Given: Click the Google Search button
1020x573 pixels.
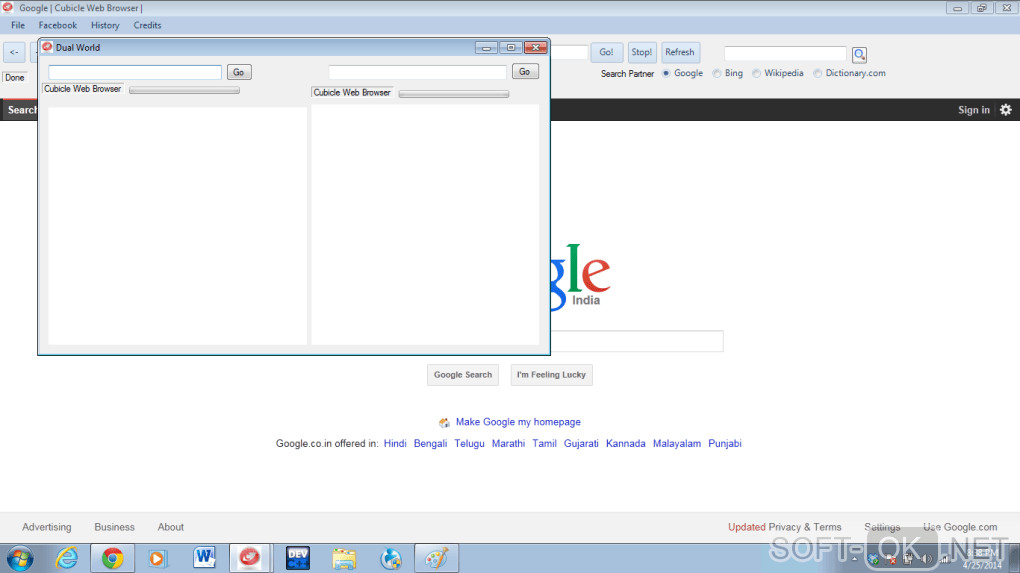Looking at the screenshot, I should click(463, 375).
